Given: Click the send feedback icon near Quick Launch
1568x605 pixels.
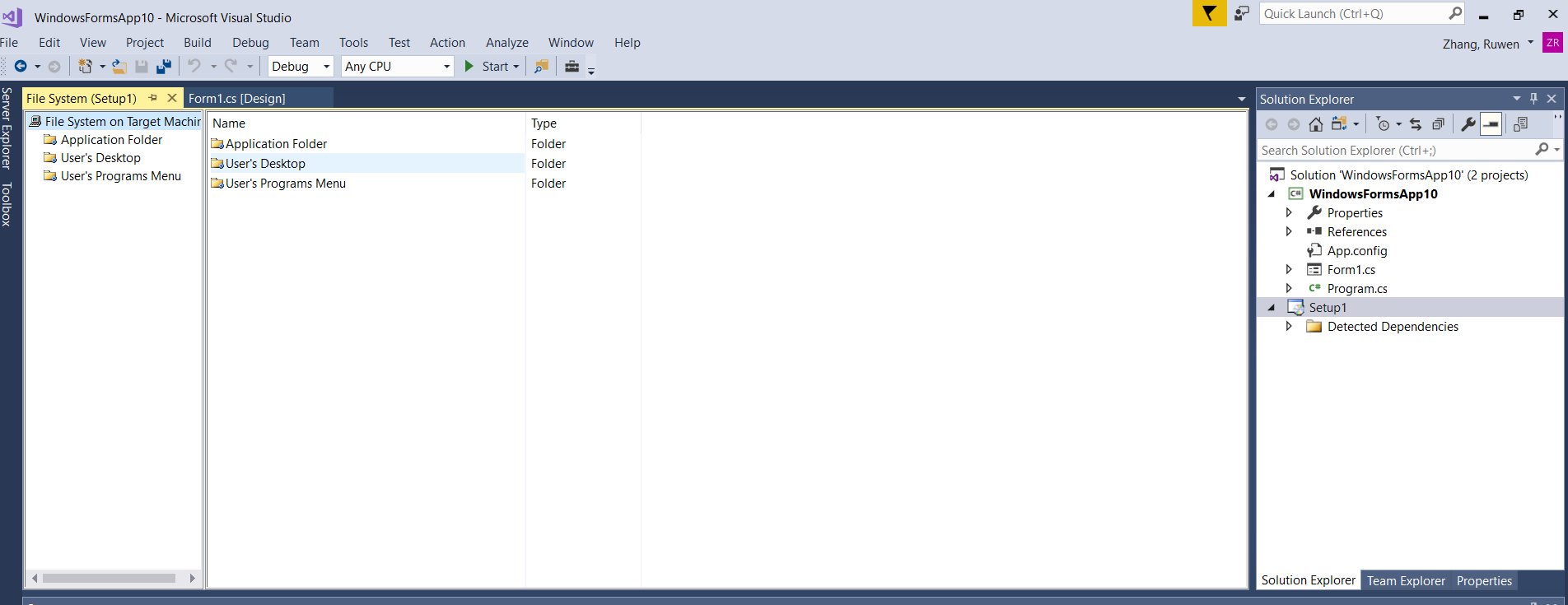Looking at the screenshot, I should pos(1242,13).
